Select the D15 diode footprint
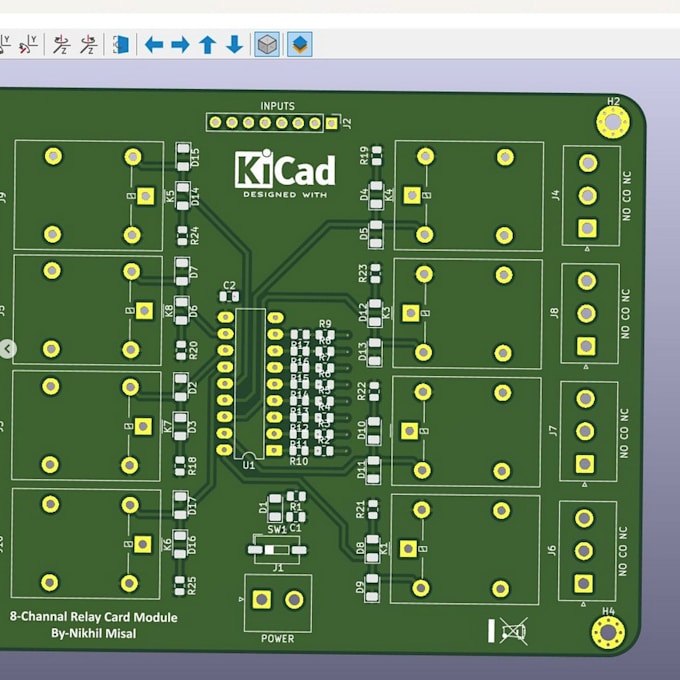Screen dimensions: 680x680 (183, 157)
